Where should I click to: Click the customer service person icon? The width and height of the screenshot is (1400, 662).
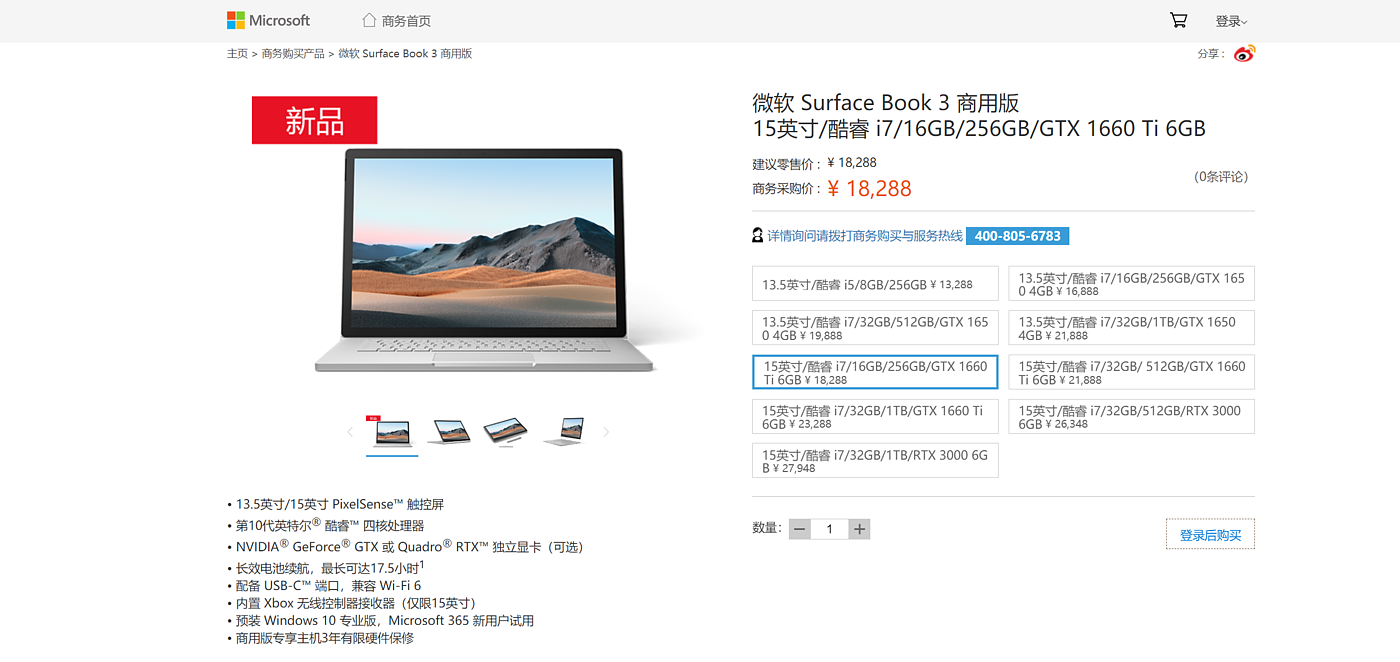click(x=758, y=236)
